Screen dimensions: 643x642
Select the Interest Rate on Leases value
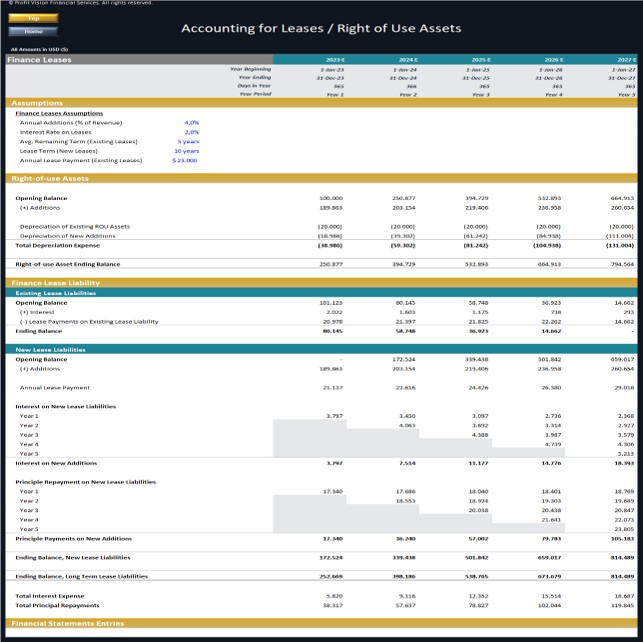click(x=192, y=132)
